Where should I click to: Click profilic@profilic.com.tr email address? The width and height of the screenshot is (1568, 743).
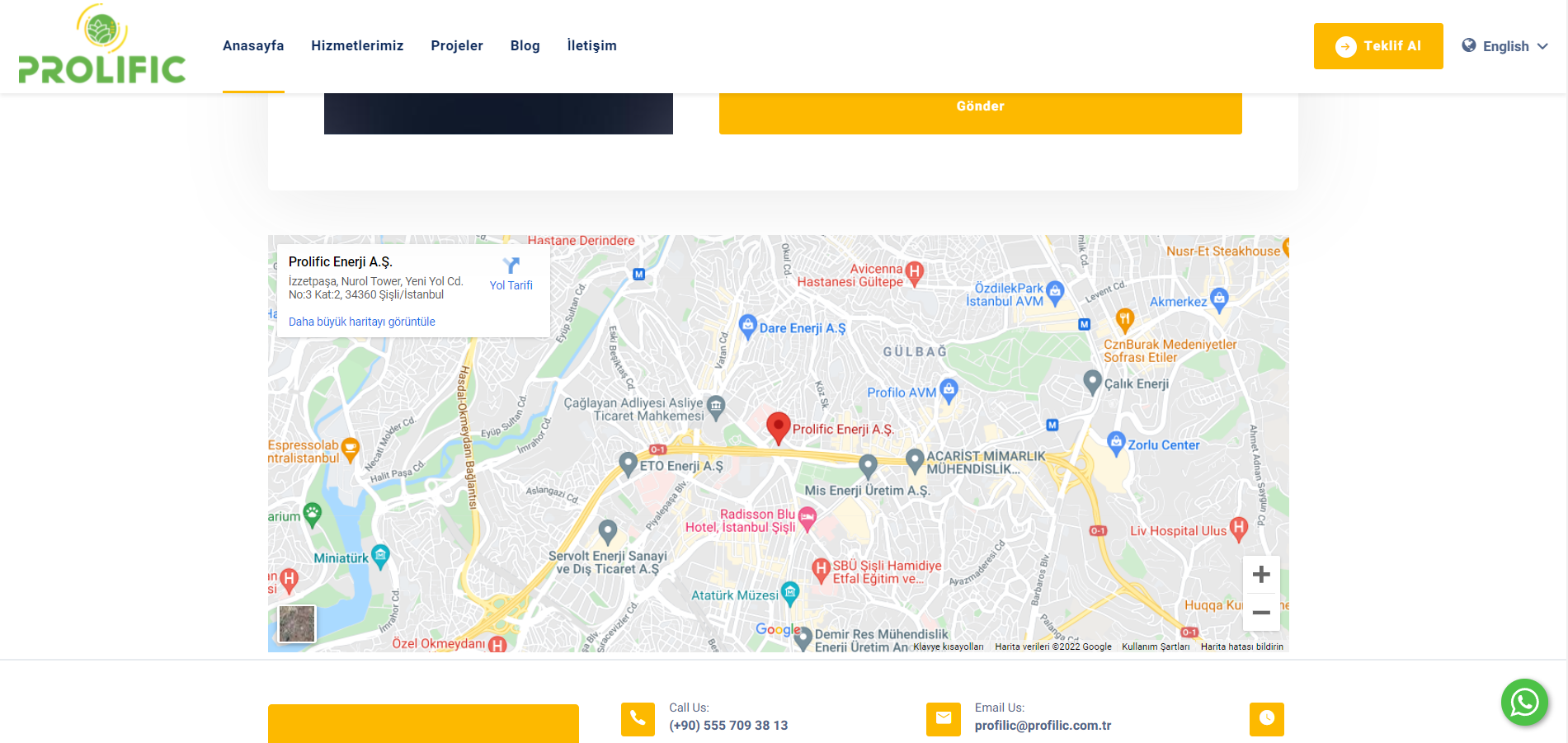1043,726
